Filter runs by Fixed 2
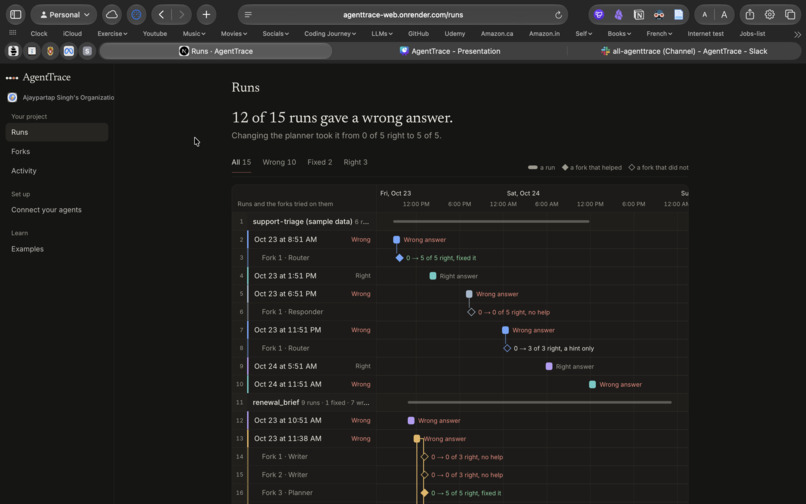The width and height of the screenshot is (806, 504). (x=320, y=162)
